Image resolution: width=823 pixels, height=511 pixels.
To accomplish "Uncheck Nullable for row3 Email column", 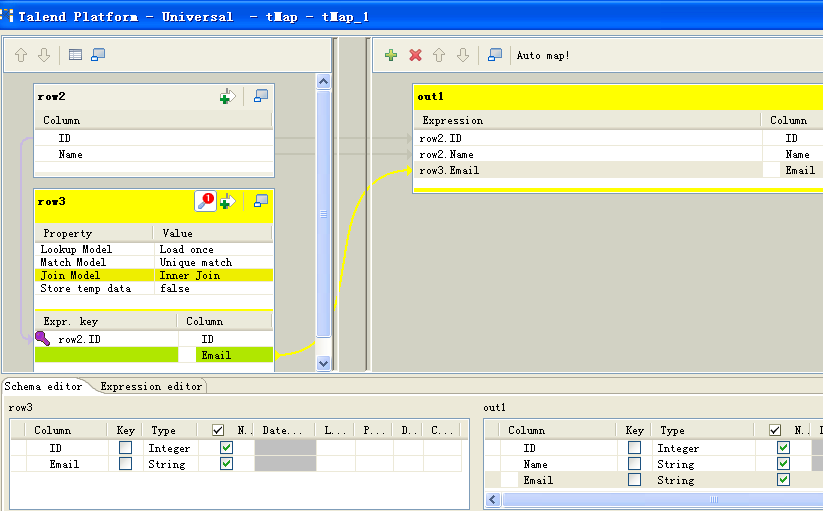I will click(226, 464).
